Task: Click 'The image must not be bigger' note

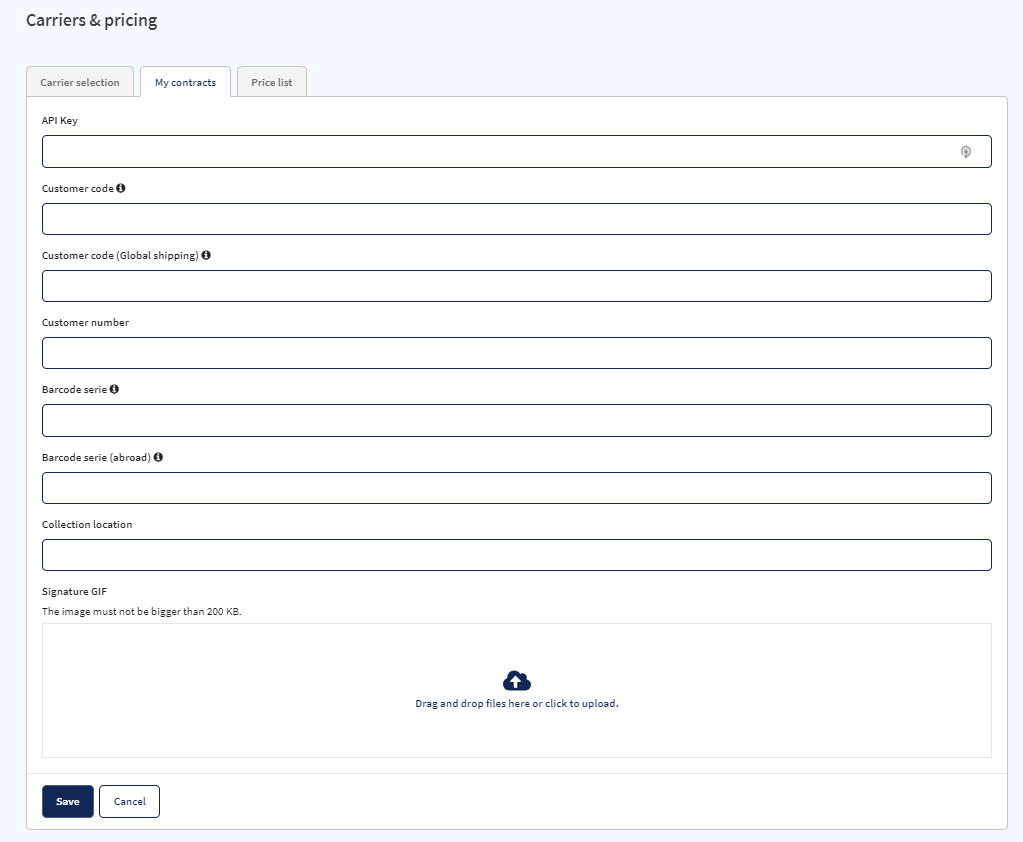Action: tap(142, 612)
